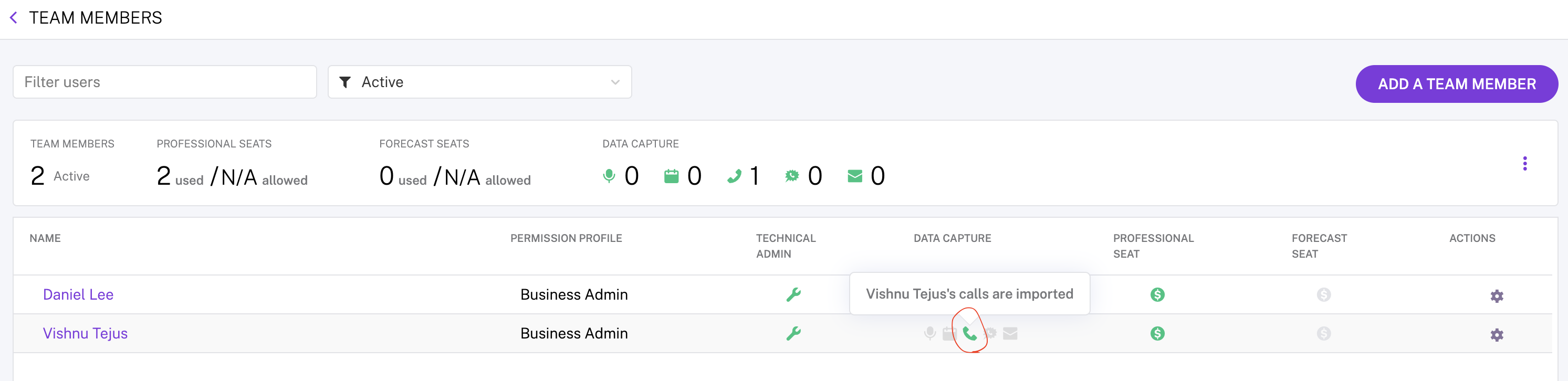Expand the filter dropdown chevron arrow
Screen dimensions: 1568x381
[615, 82]
